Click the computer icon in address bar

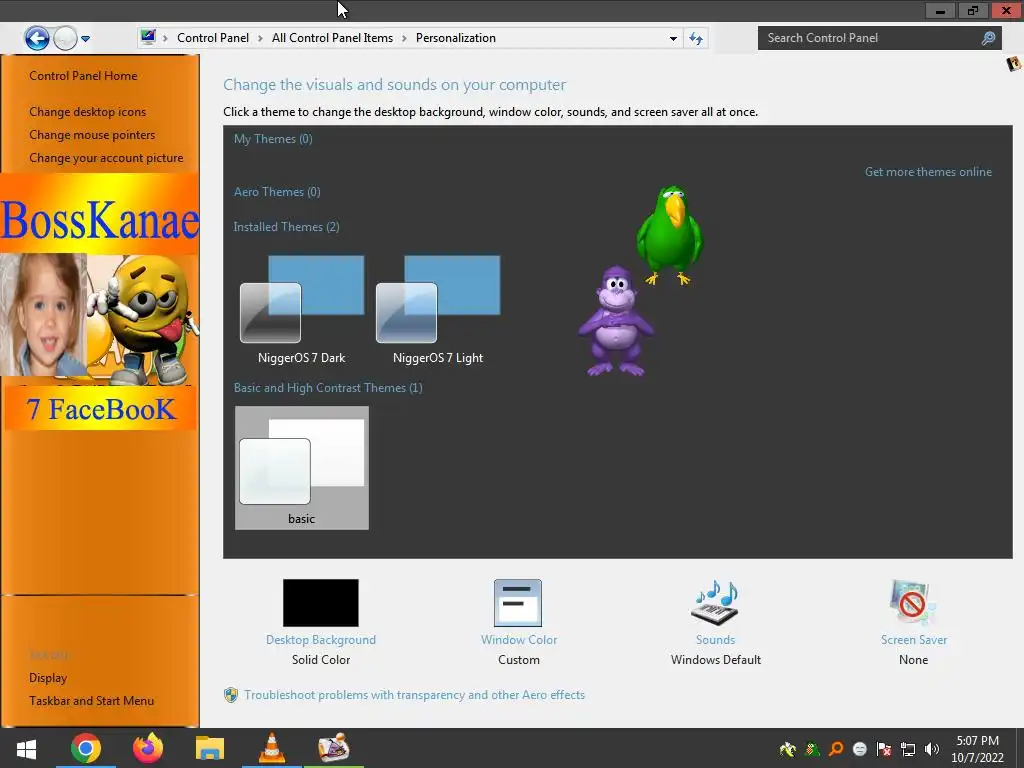(148, 37)
